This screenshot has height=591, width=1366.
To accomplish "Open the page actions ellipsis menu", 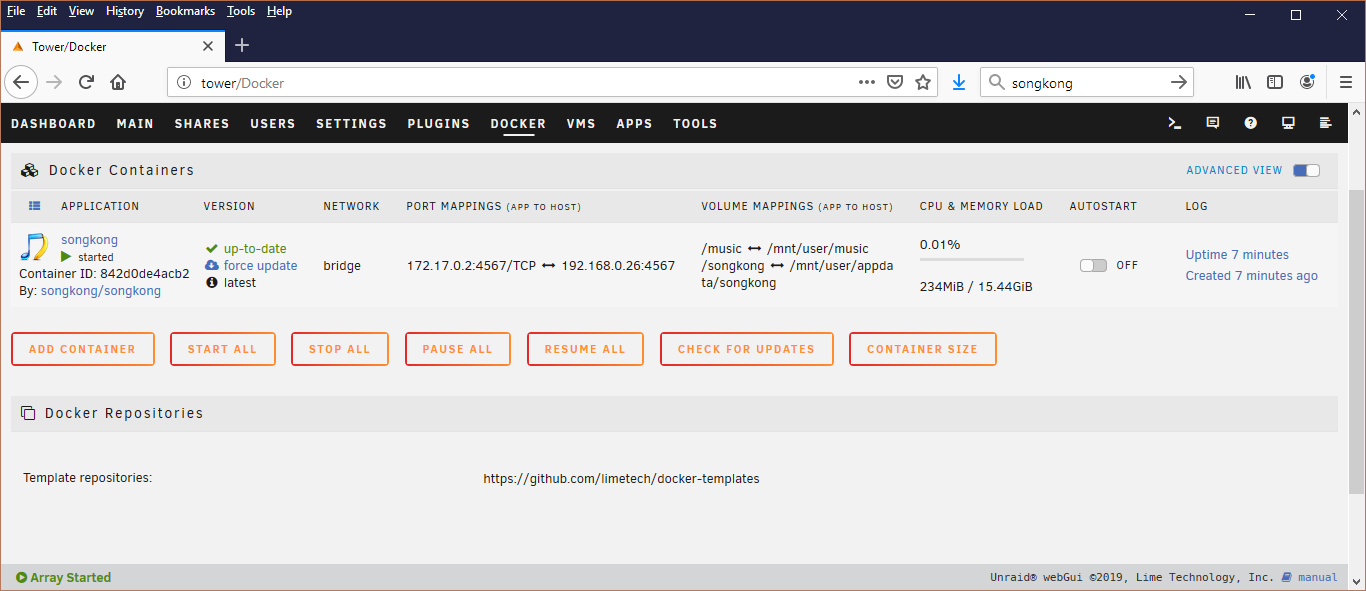I will pyautogui.click(x=867, y=82).
